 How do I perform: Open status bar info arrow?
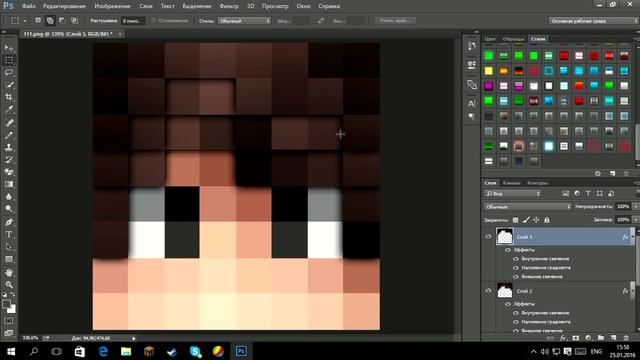133,338
